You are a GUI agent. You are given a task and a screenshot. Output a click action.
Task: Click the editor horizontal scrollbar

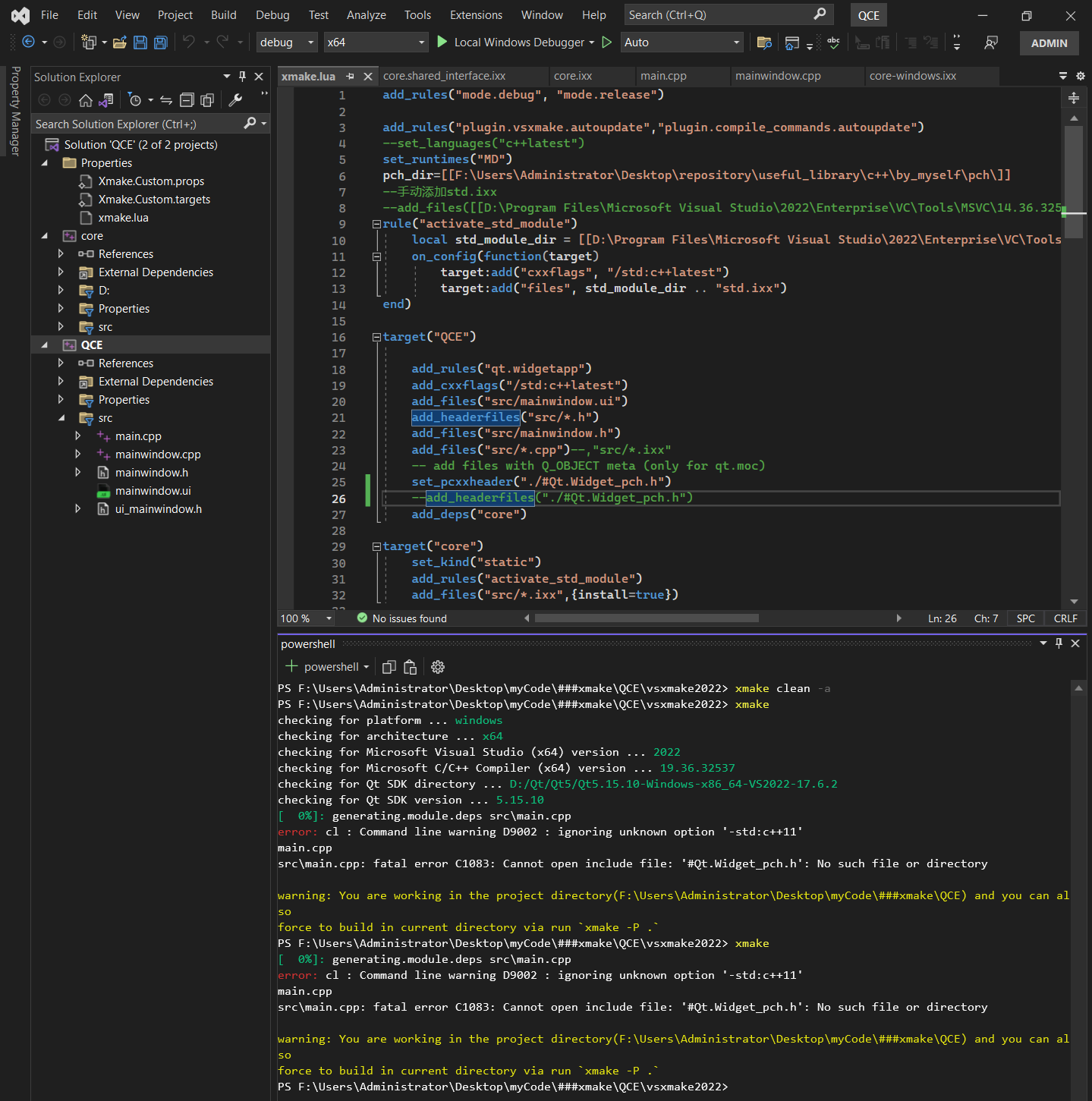pyautogui.click(x=647, y=618)
